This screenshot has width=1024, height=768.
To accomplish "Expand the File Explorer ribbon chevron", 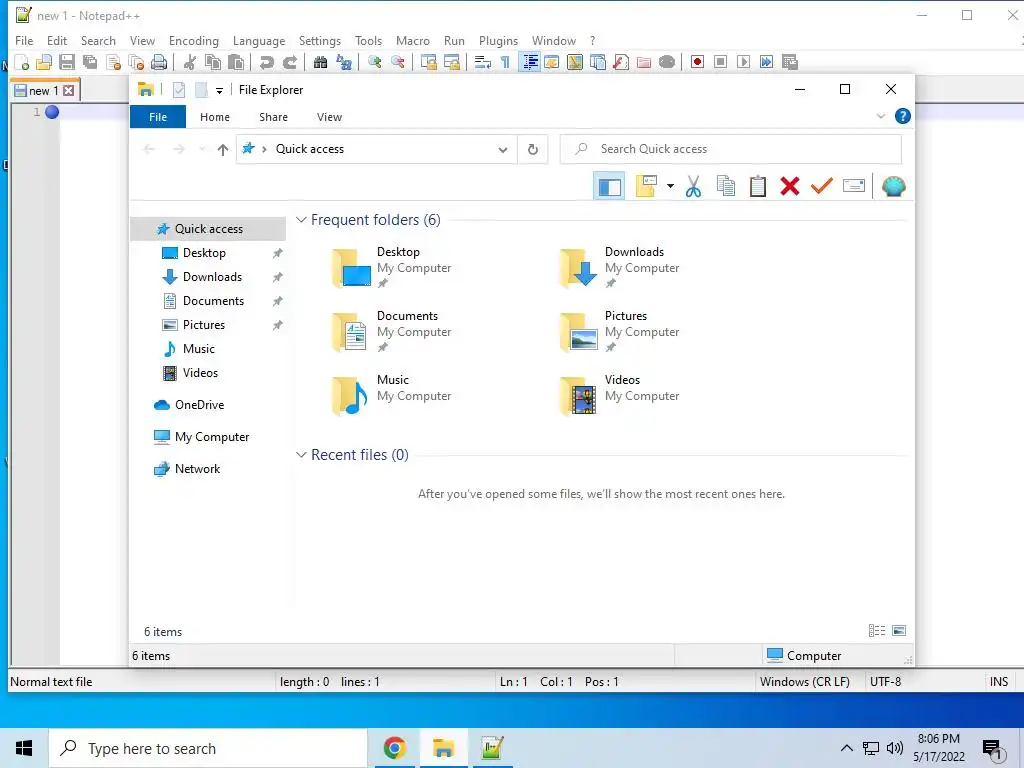I will click(880, 116).
